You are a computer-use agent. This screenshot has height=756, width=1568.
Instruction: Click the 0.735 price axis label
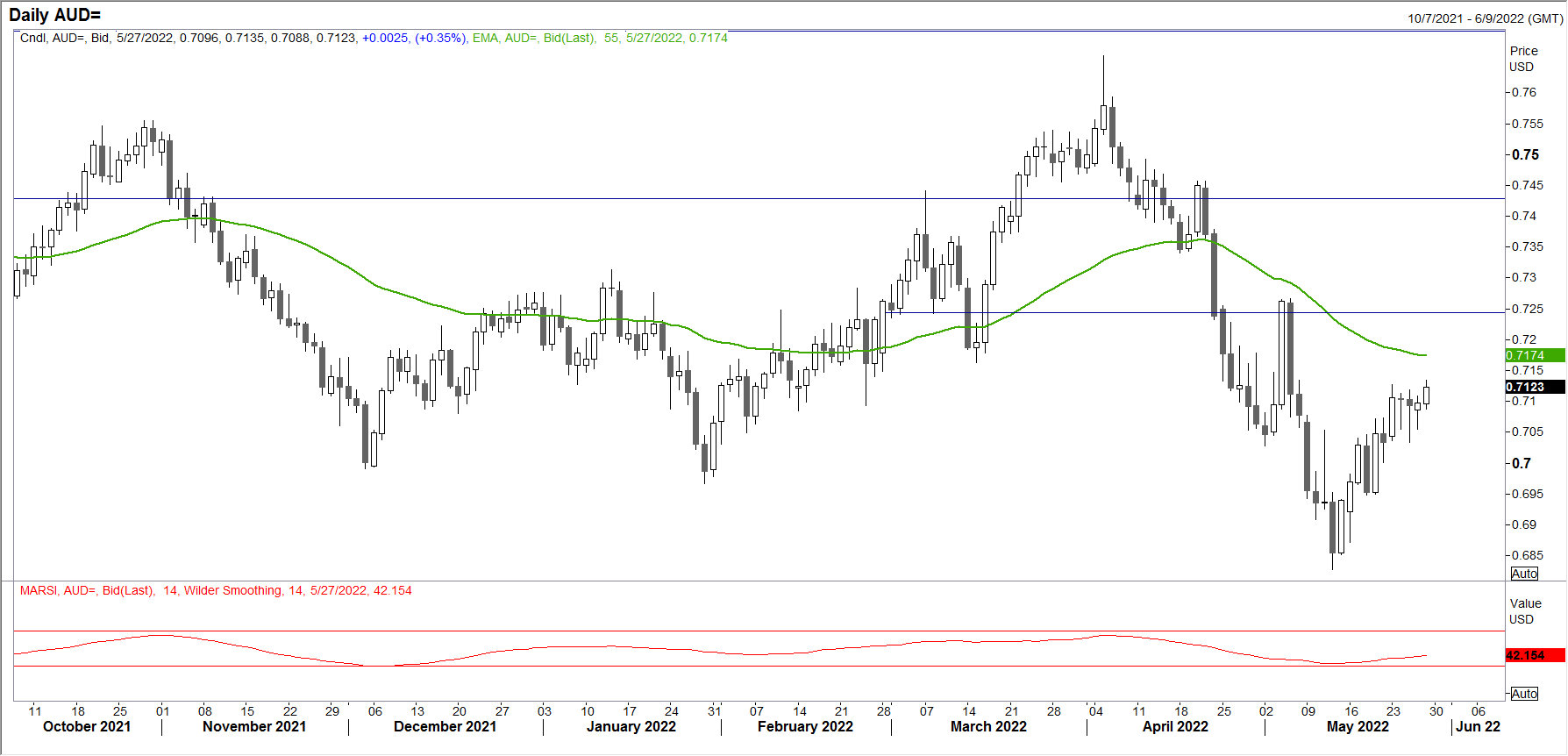tap(1528, 246)
